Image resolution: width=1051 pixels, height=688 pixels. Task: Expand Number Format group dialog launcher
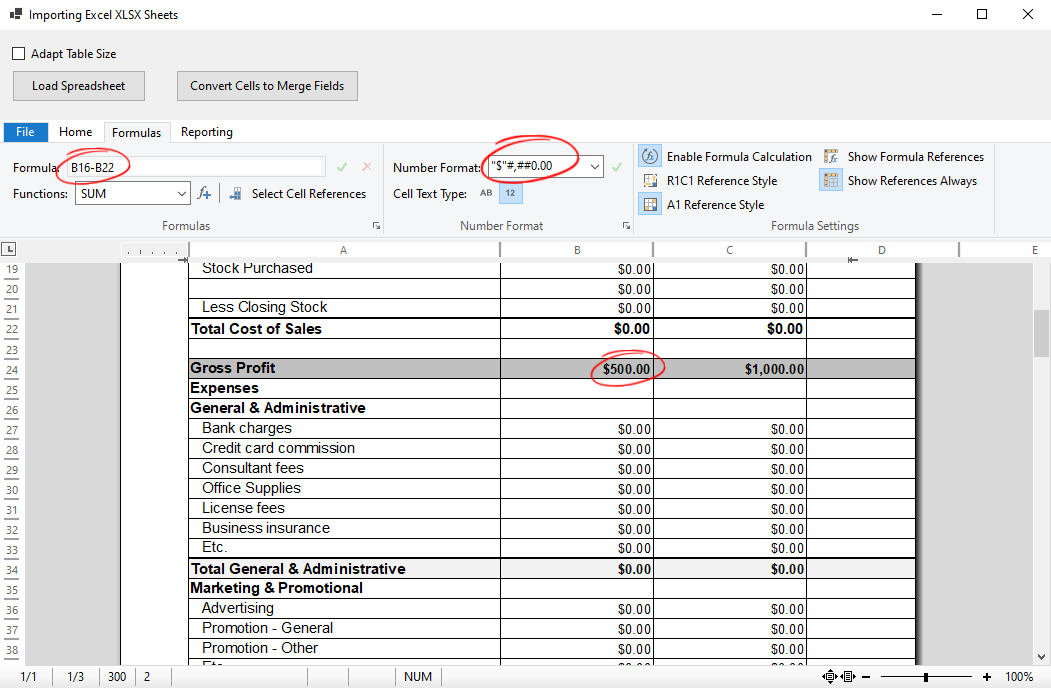(626, 226)
